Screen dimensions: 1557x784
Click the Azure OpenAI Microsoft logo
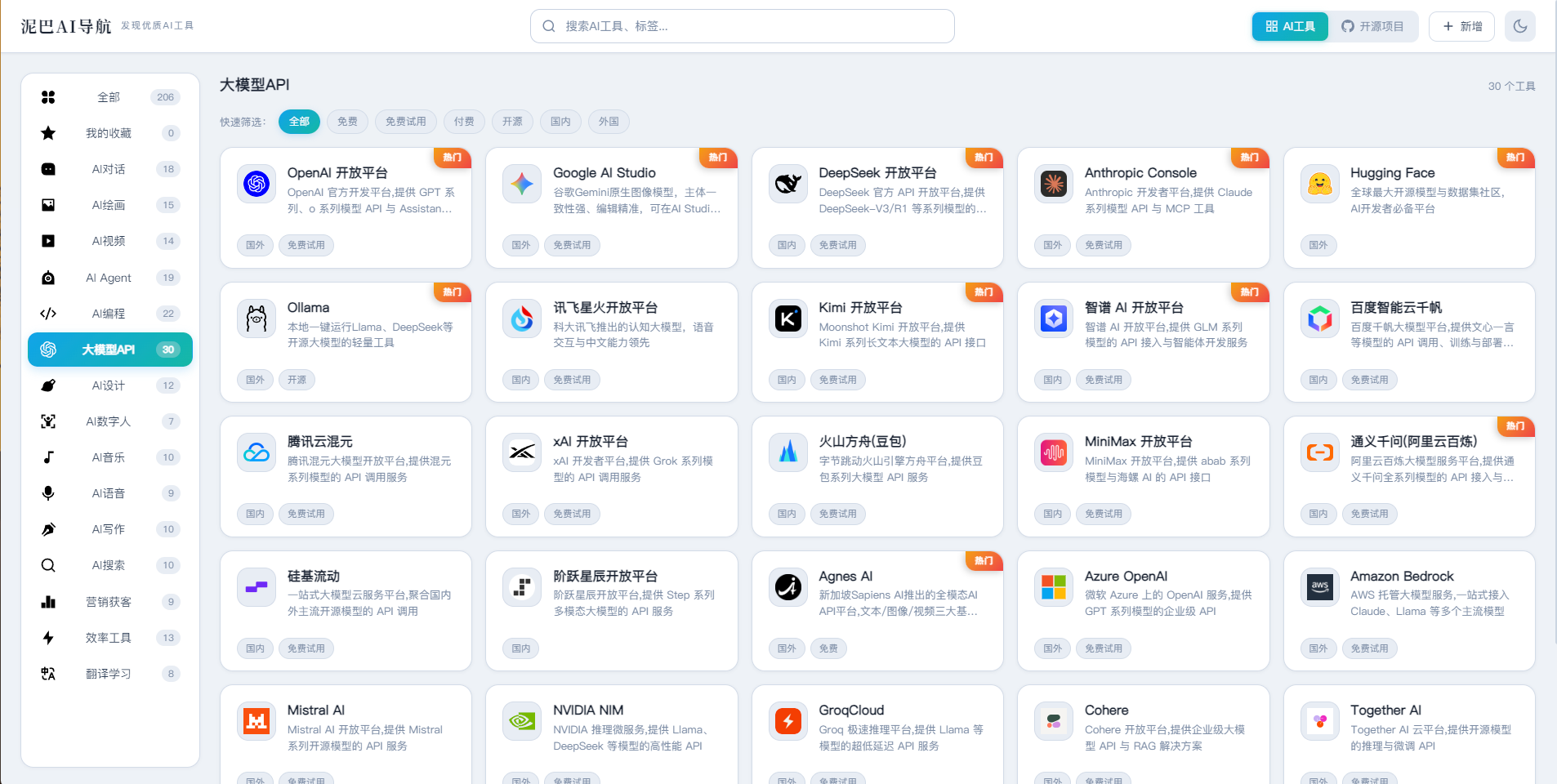tap(1054, 587)
